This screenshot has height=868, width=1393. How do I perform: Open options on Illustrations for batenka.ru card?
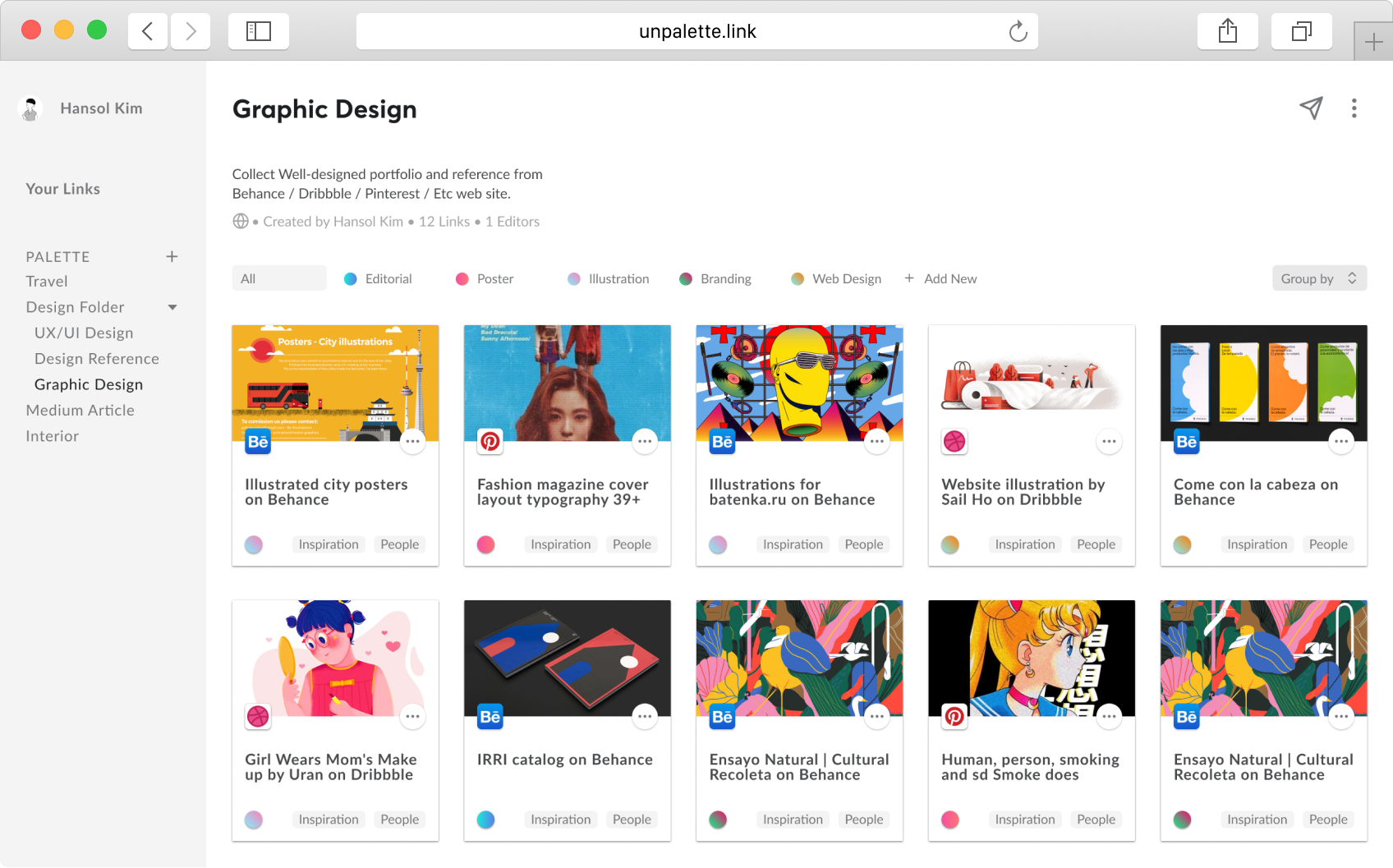coord(877,442)
